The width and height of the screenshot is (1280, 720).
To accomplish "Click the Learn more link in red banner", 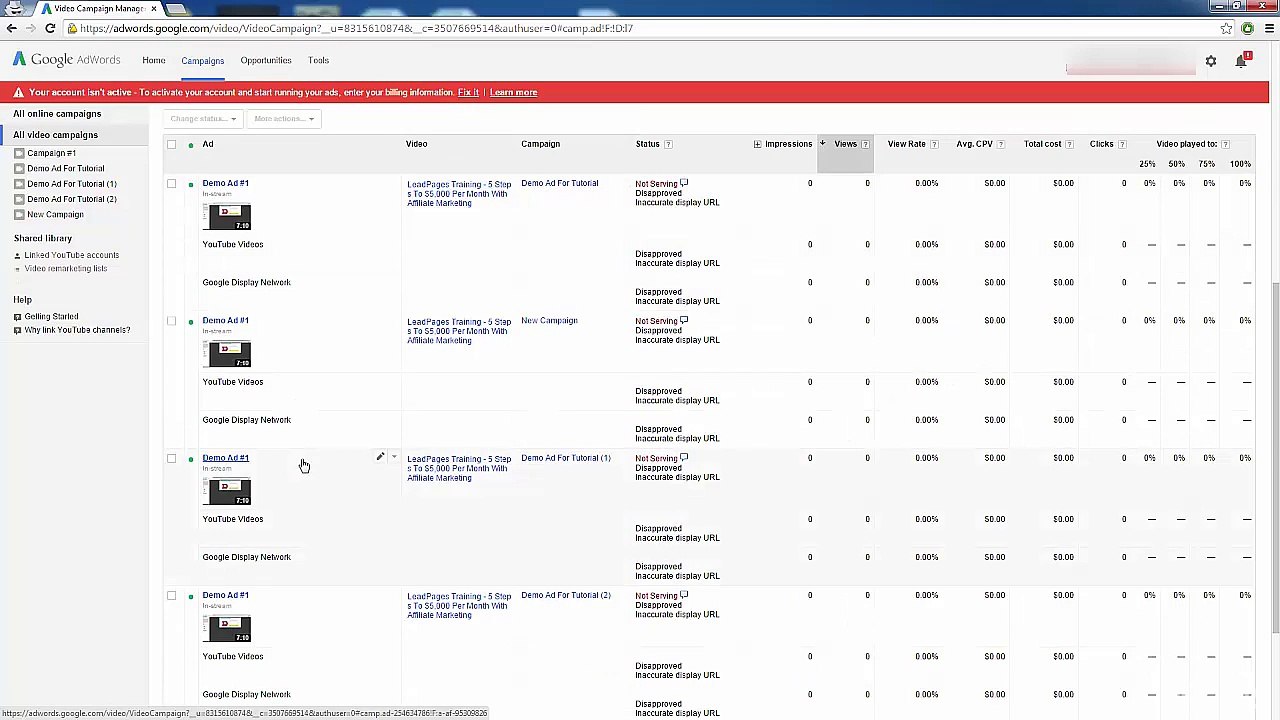I will [x=513, y=92].
